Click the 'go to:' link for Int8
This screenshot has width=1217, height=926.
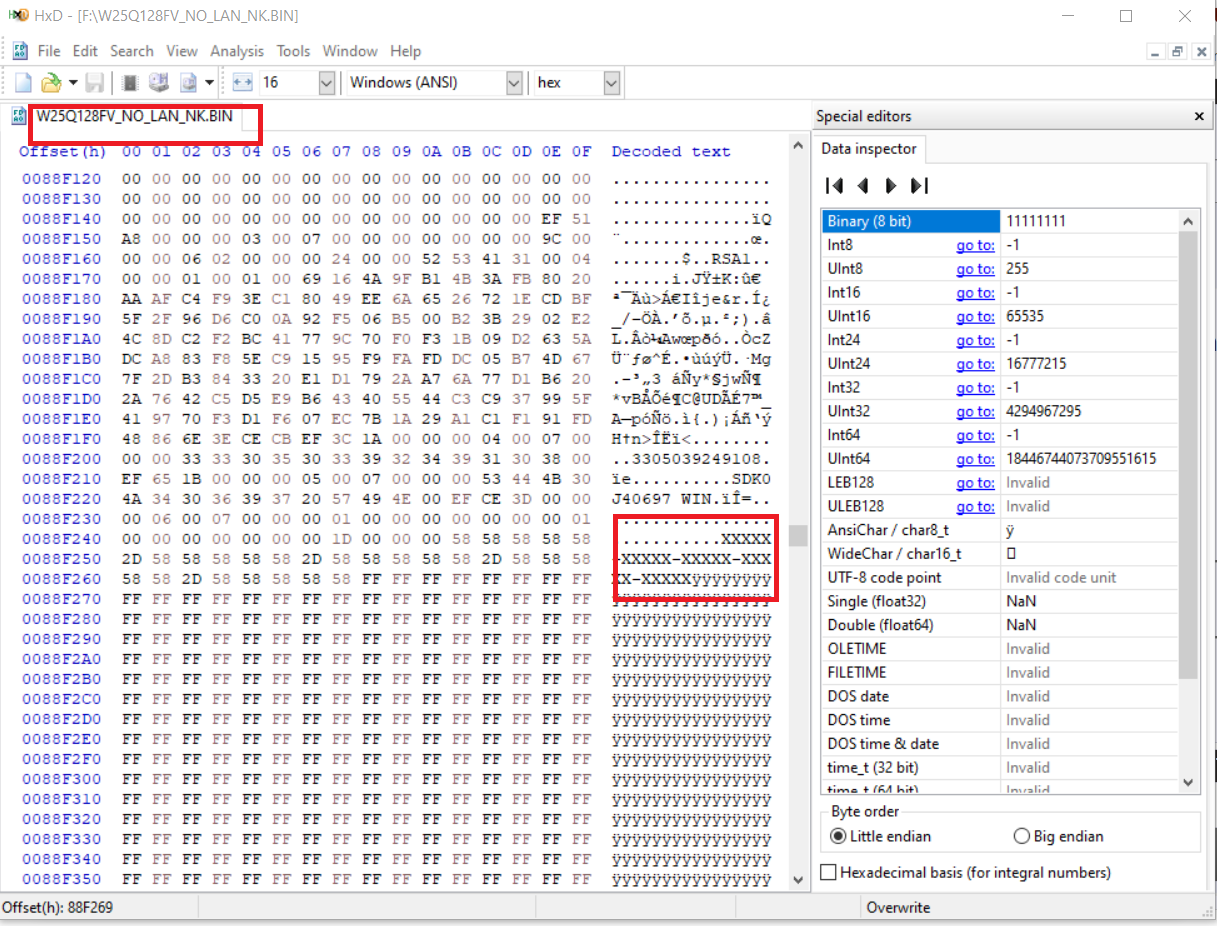(974, 245)
